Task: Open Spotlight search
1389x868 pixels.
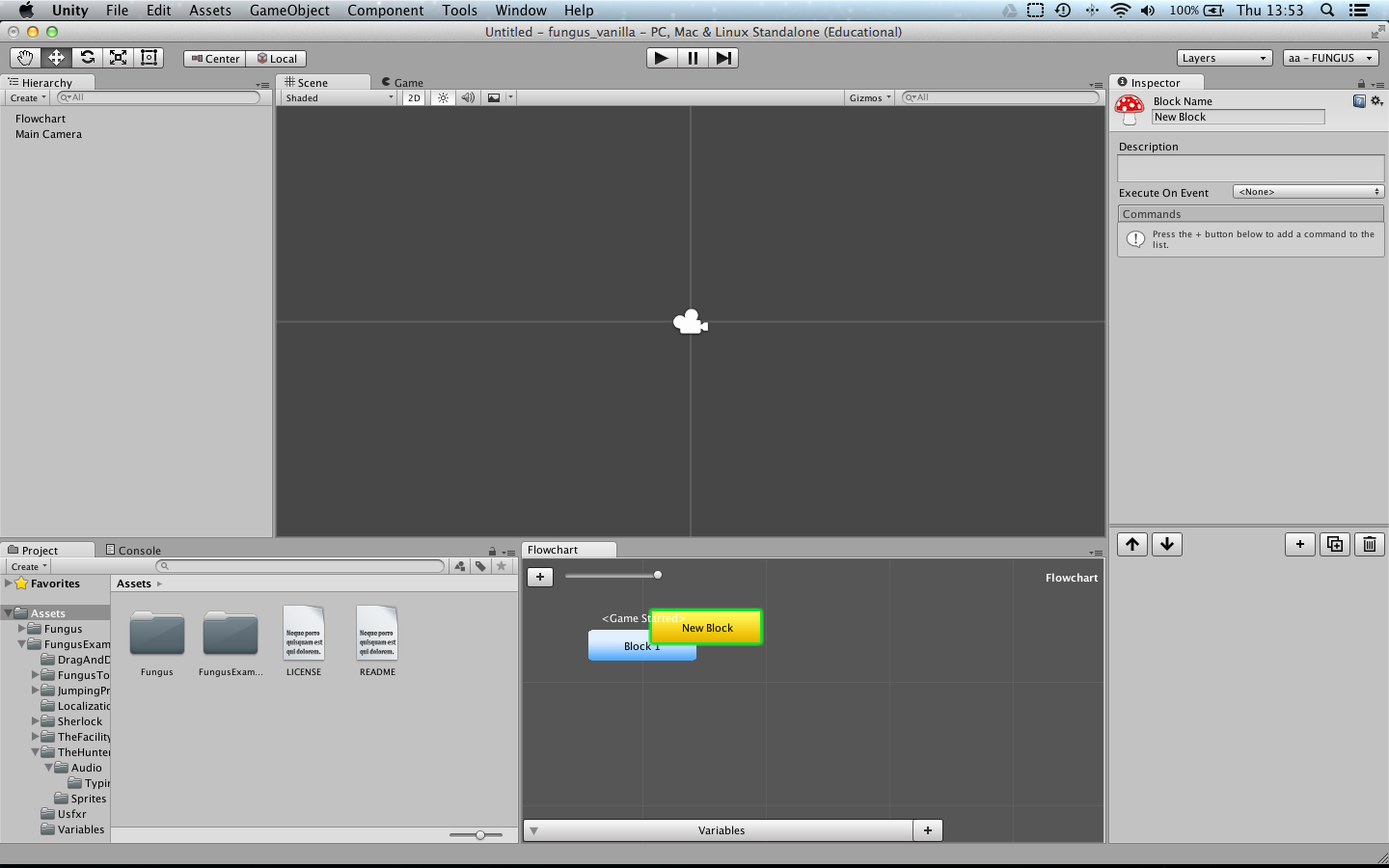Action: tap(1327, 11)
